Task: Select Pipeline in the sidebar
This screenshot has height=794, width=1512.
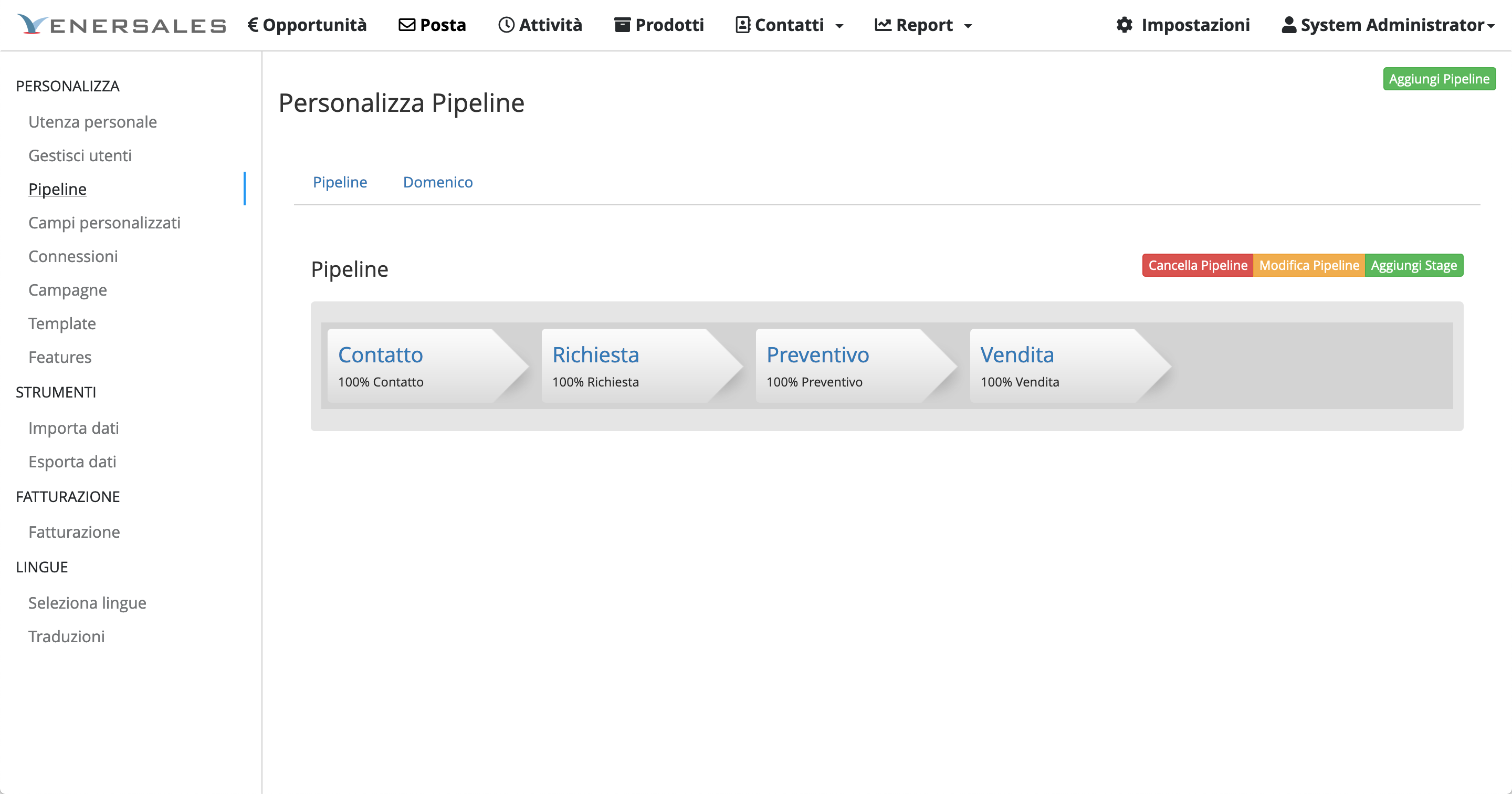Action: tap(58, 189)
